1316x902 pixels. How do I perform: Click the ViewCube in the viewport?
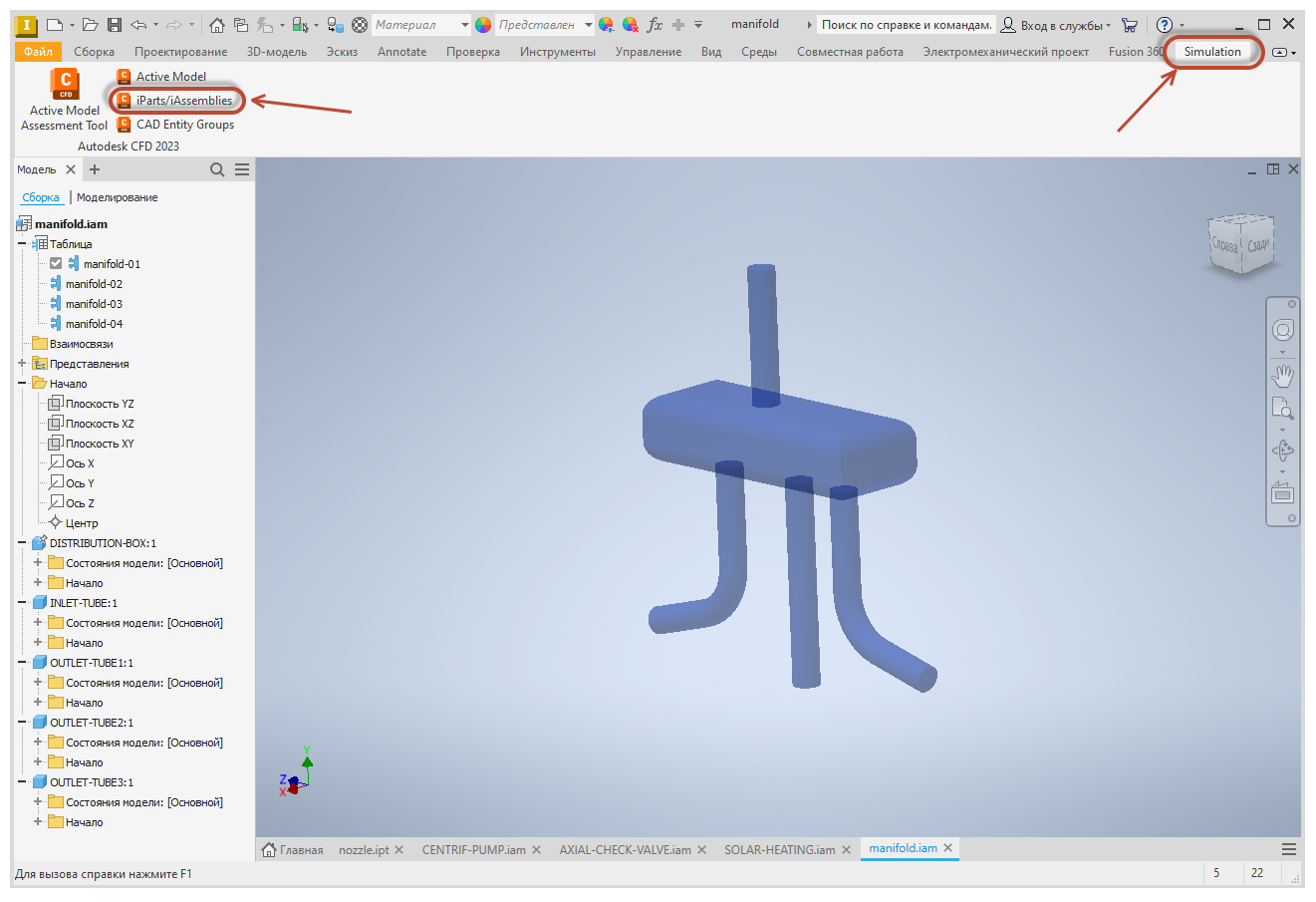(x=1241, y=242)
